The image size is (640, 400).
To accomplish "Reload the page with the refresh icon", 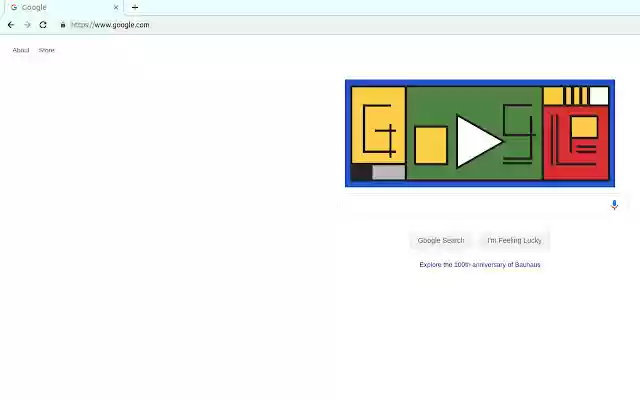I will (43, 25).
